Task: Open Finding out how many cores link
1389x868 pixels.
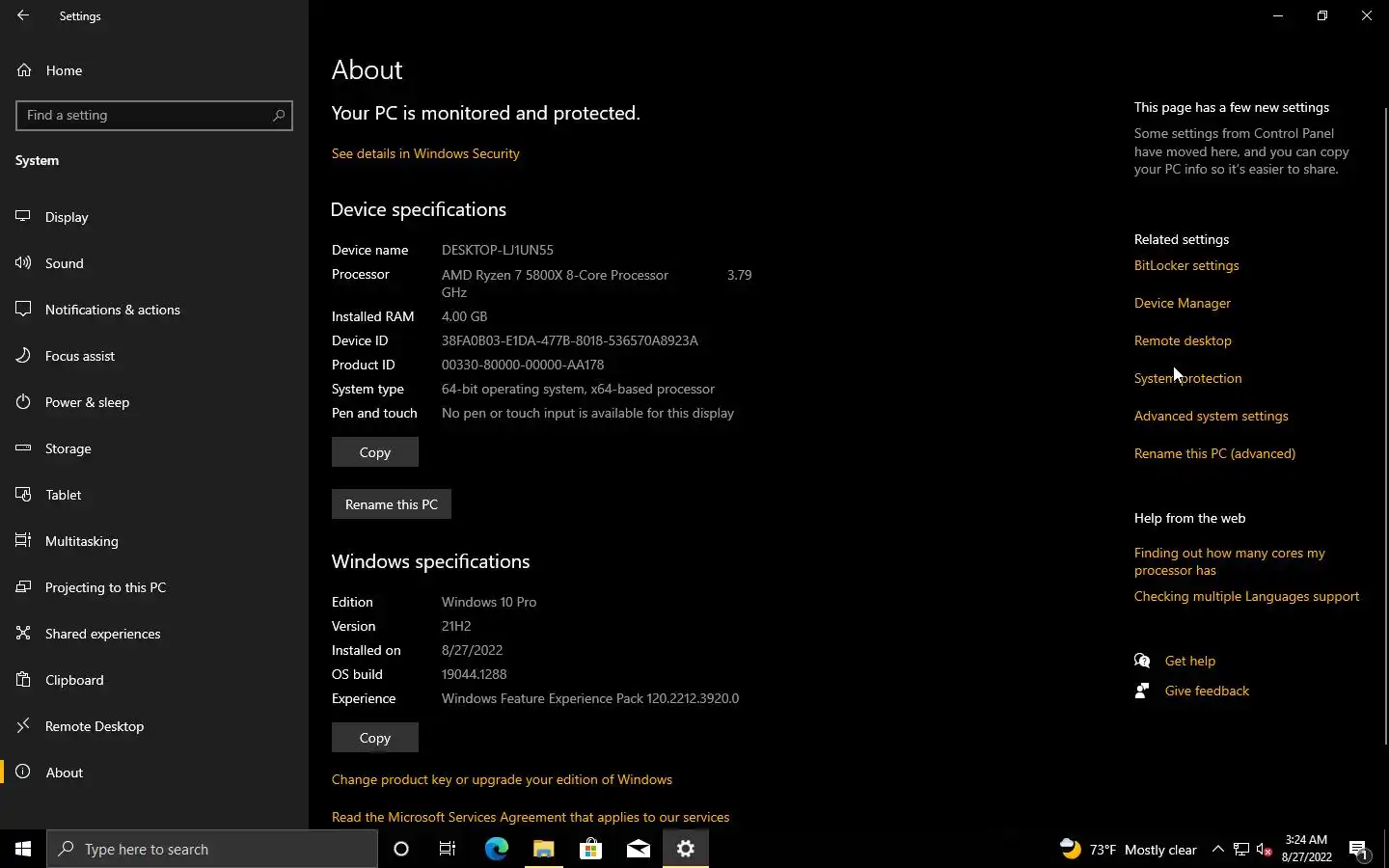Action: tap(1230, 561)
